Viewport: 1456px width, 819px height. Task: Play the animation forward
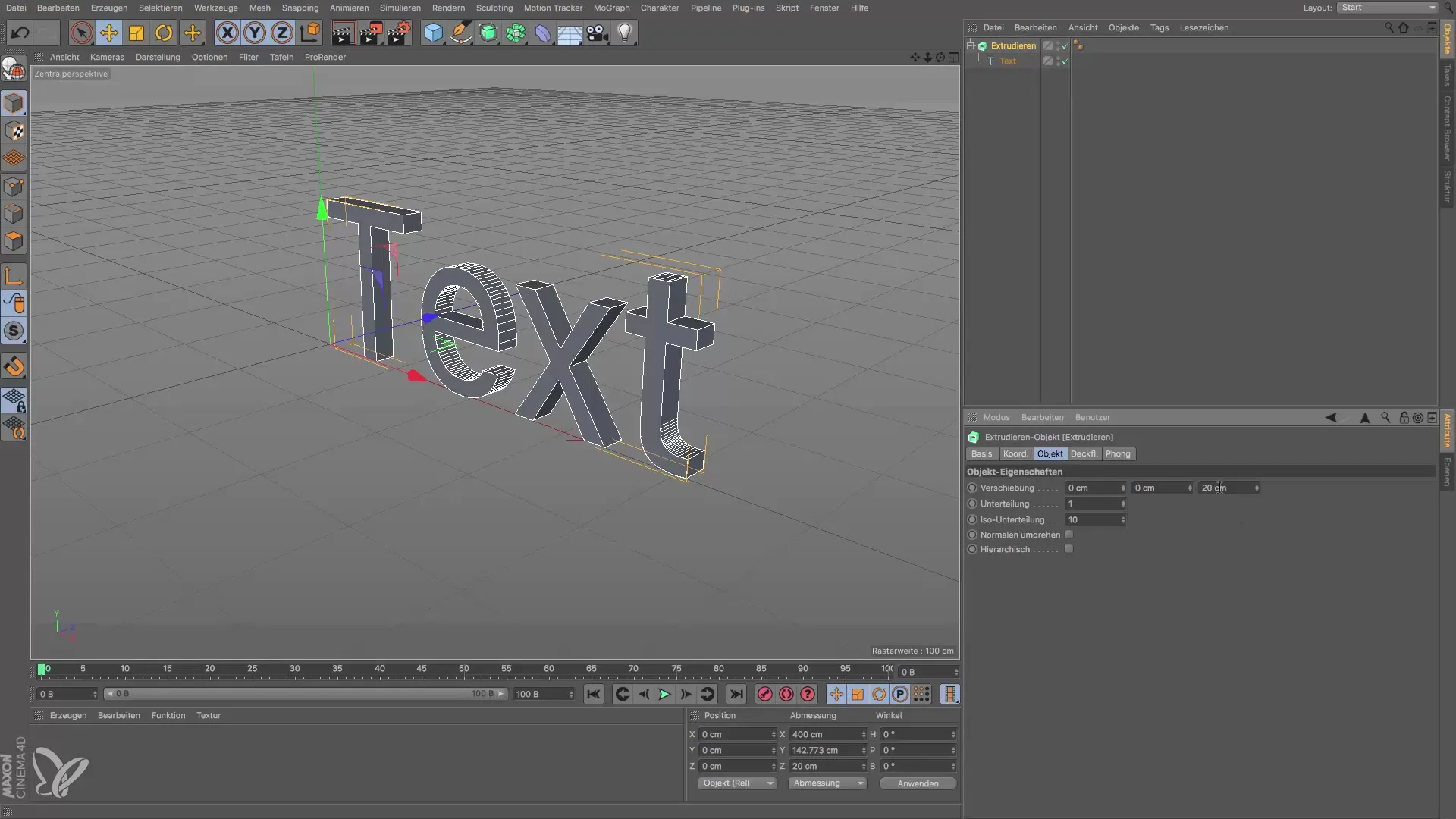(664, 694)
